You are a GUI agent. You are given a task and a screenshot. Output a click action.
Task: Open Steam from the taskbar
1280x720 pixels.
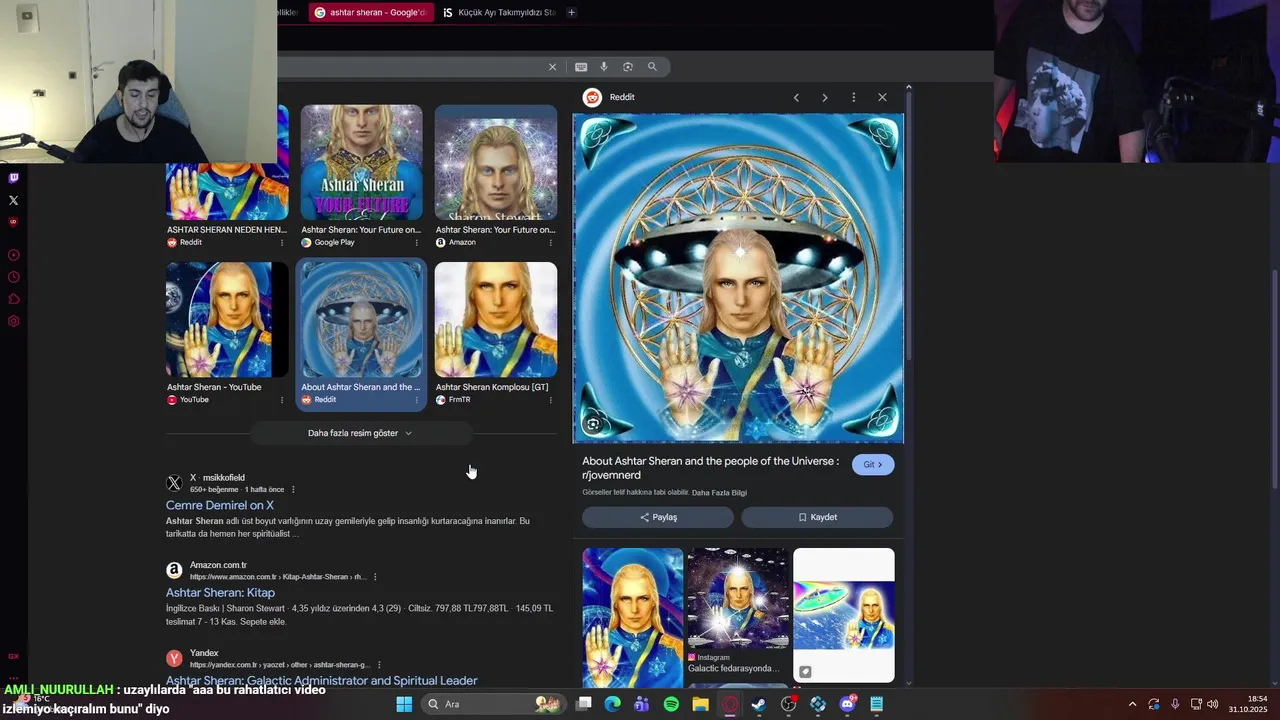click(x=759, y=704)
